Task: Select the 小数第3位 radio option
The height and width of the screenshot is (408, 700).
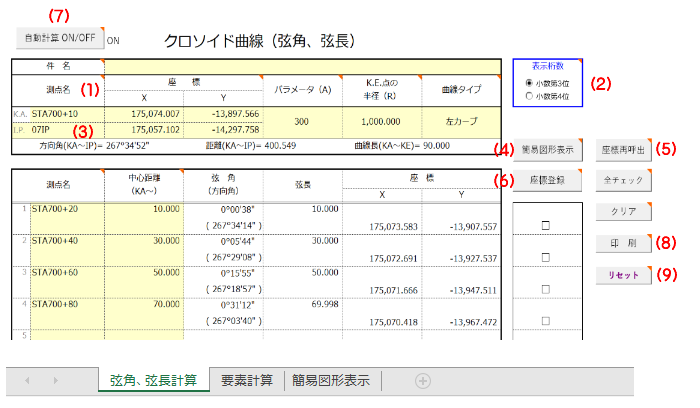Action: pyautogui.click(x=529, y=82)
